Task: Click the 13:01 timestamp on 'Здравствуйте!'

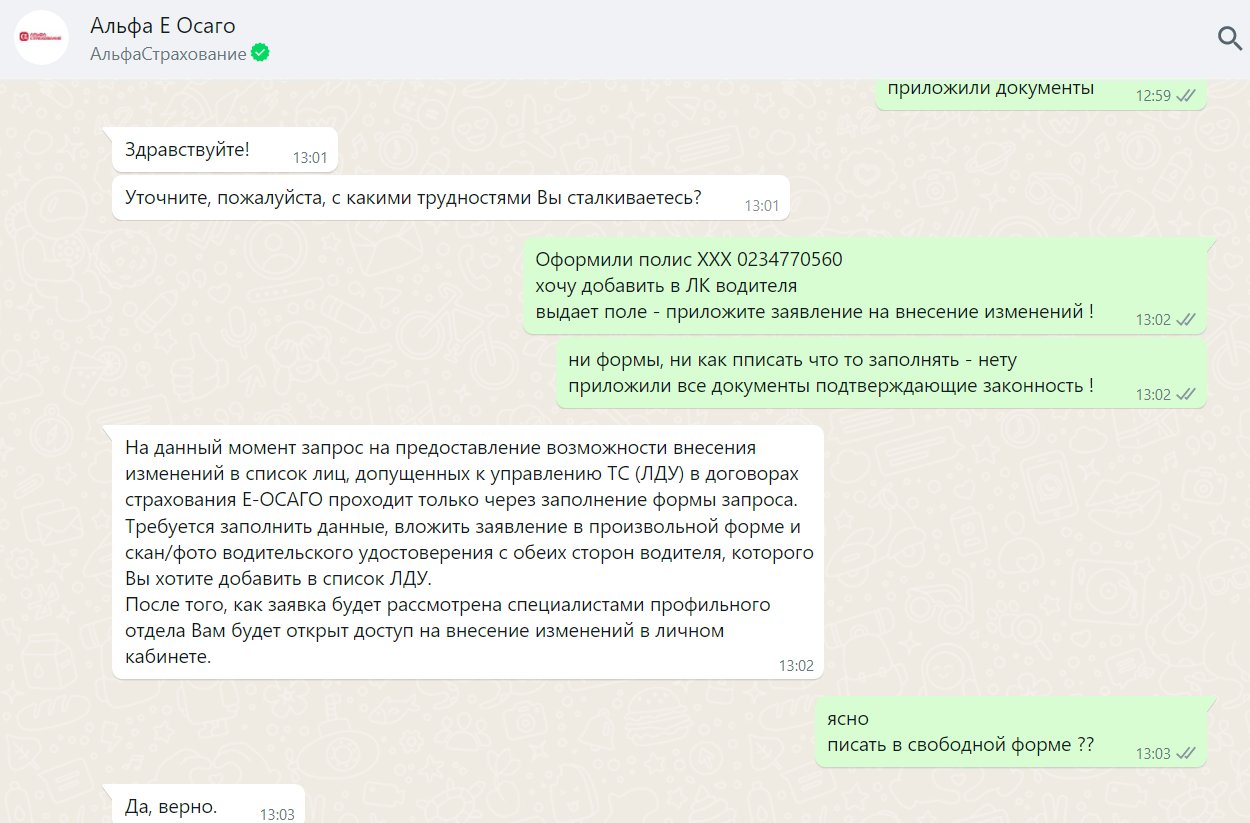Action: tap(310, 157)
